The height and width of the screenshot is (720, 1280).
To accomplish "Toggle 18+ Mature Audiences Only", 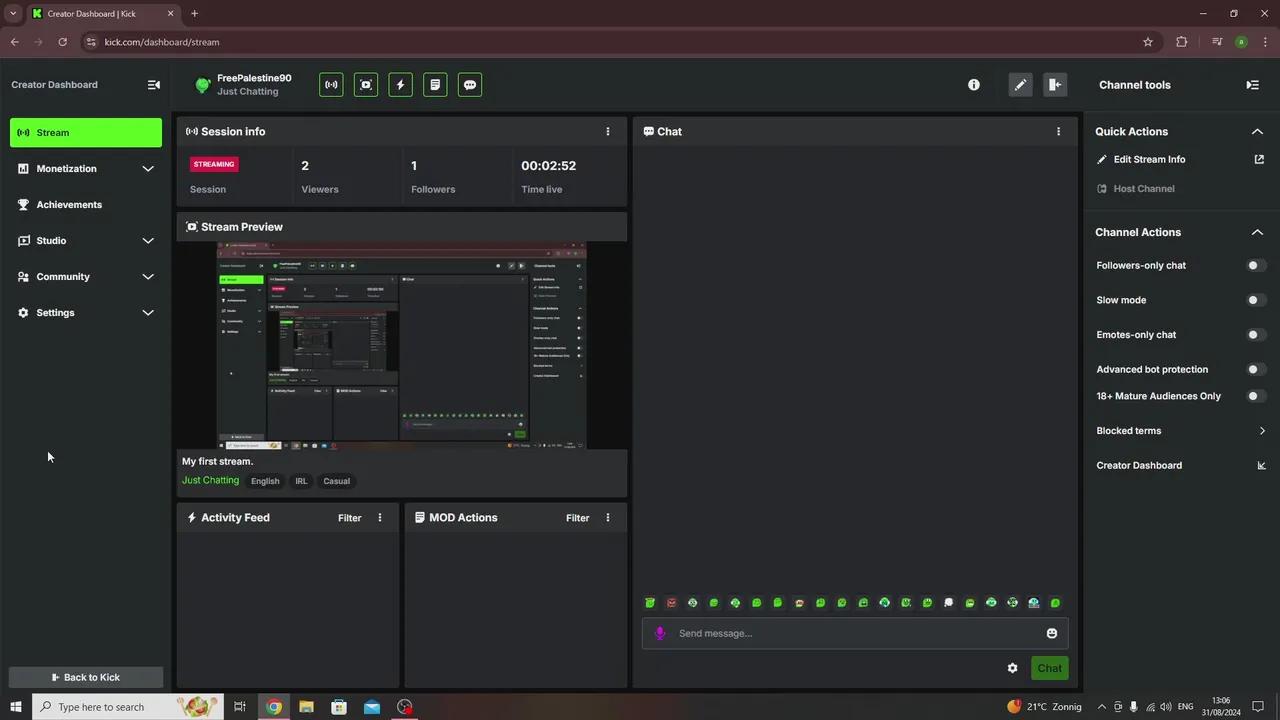I will (x=1256, y=396).
